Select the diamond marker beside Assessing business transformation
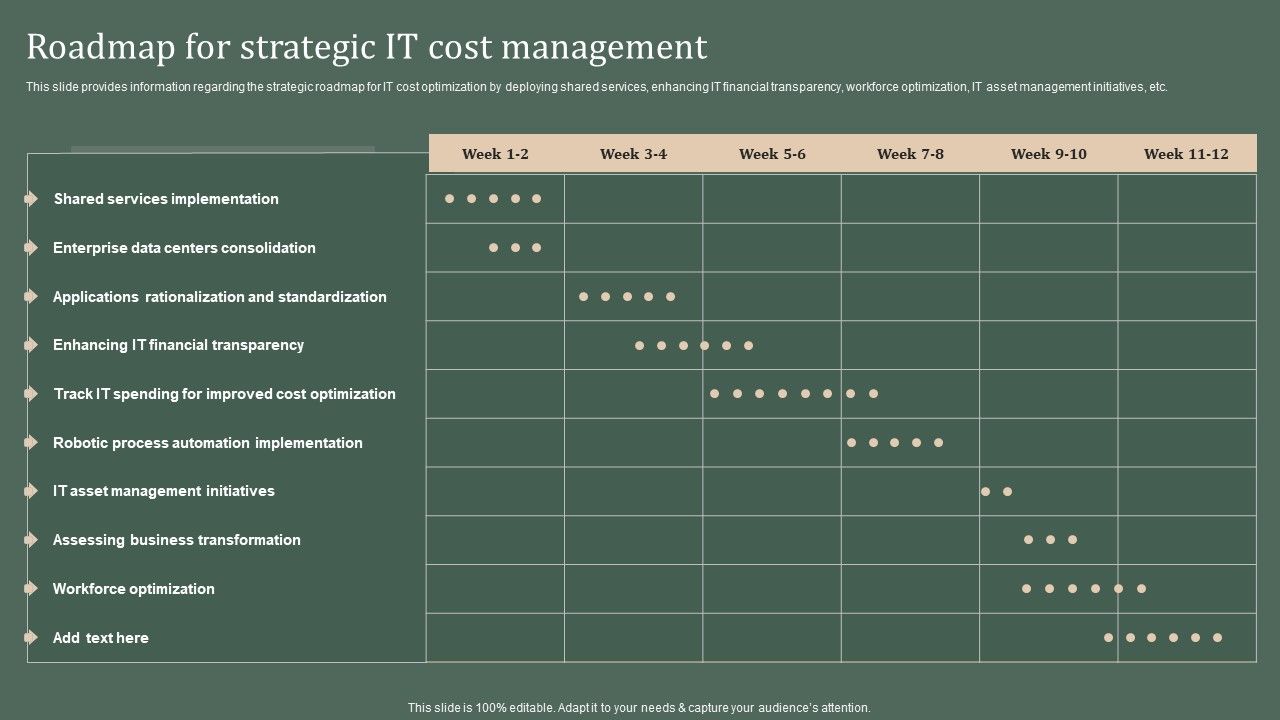The width and height of the screenshot is (1280, 720). point(30,540)
